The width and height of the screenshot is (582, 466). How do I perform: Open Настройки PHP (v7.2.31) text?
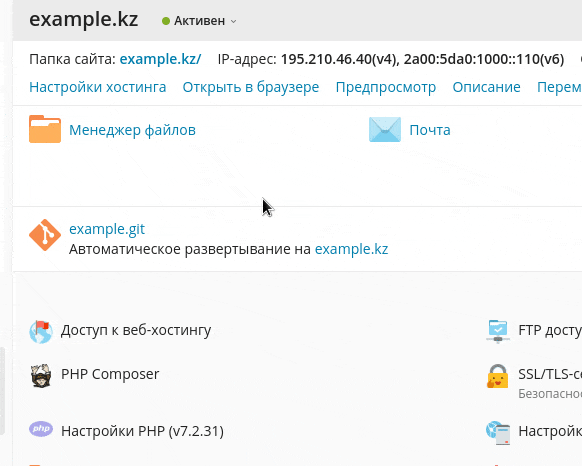tap(143, 431)
